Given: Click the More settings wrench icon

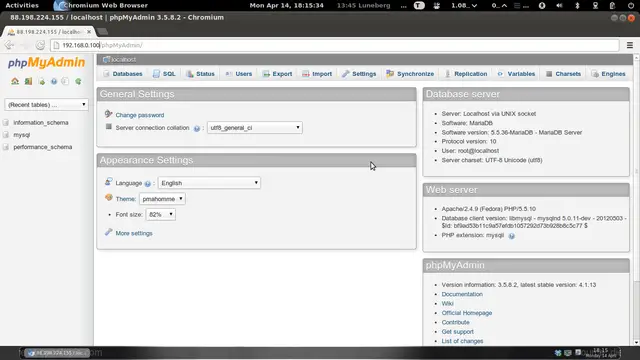Looking at the screenshot, I should 108,232.
